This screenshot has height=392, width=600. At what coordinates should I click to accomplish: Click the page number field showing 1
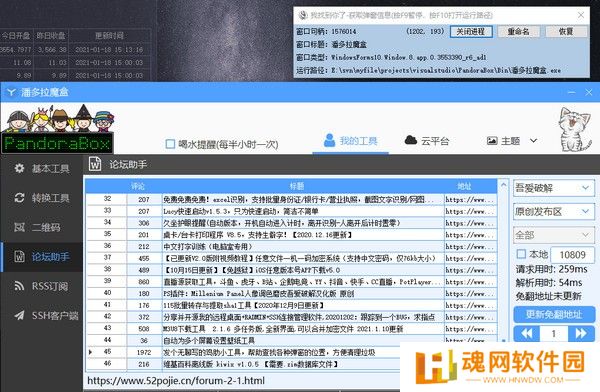pos(554,333)
